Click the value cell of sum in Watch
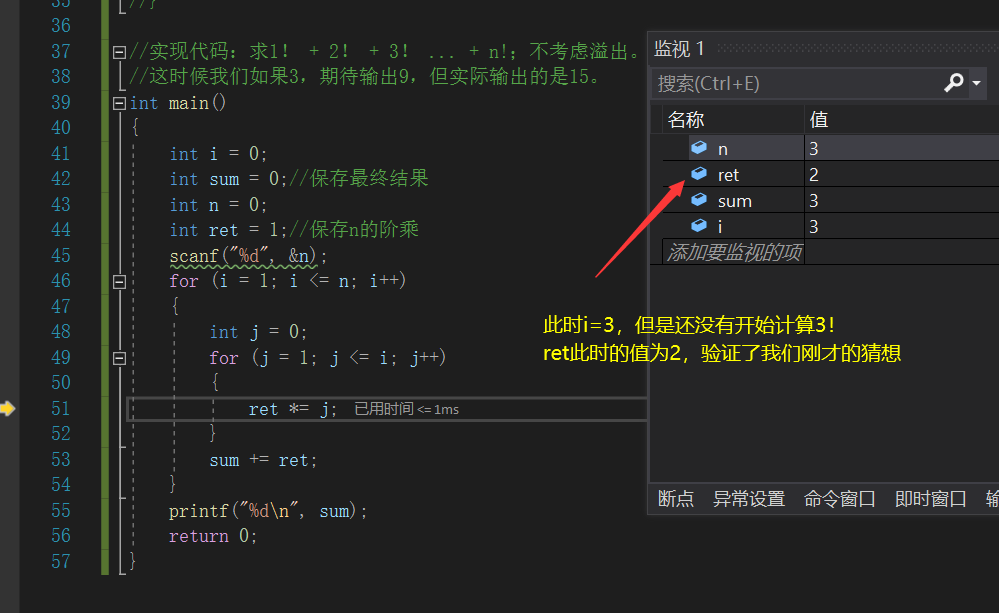Image resolution: width=999 pixels, height=613 pixels. (x=902, y=201)
